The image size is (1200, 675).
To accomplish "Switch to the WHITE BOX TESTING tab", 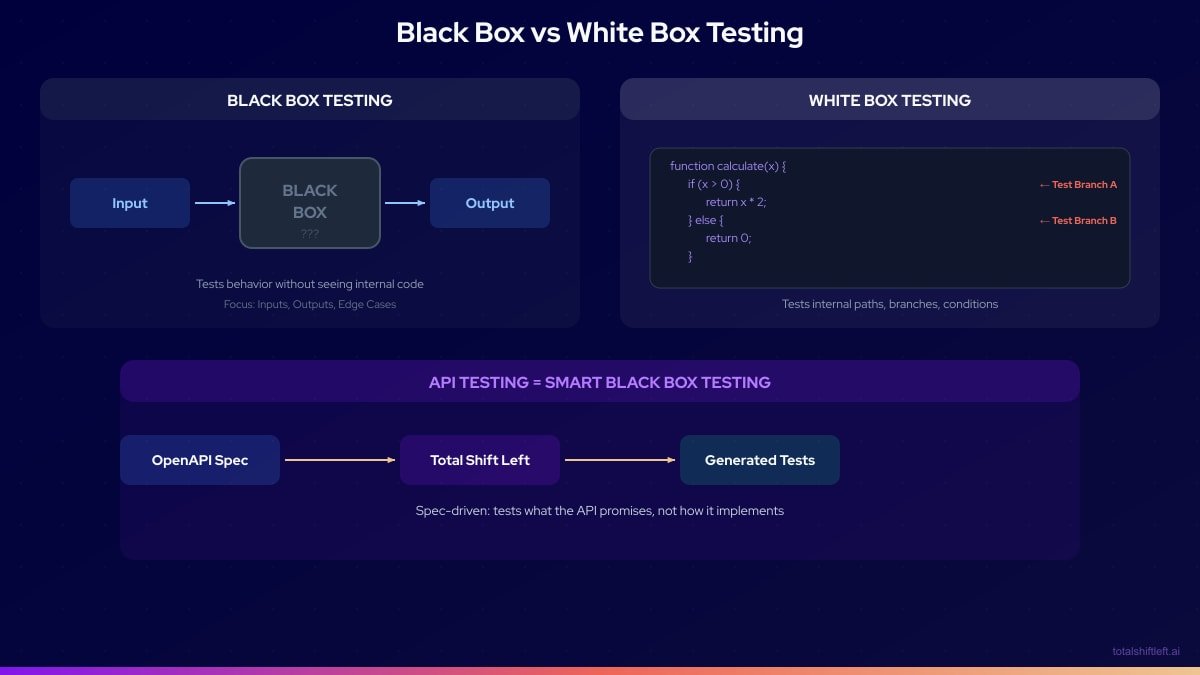I will click(890, 100).
